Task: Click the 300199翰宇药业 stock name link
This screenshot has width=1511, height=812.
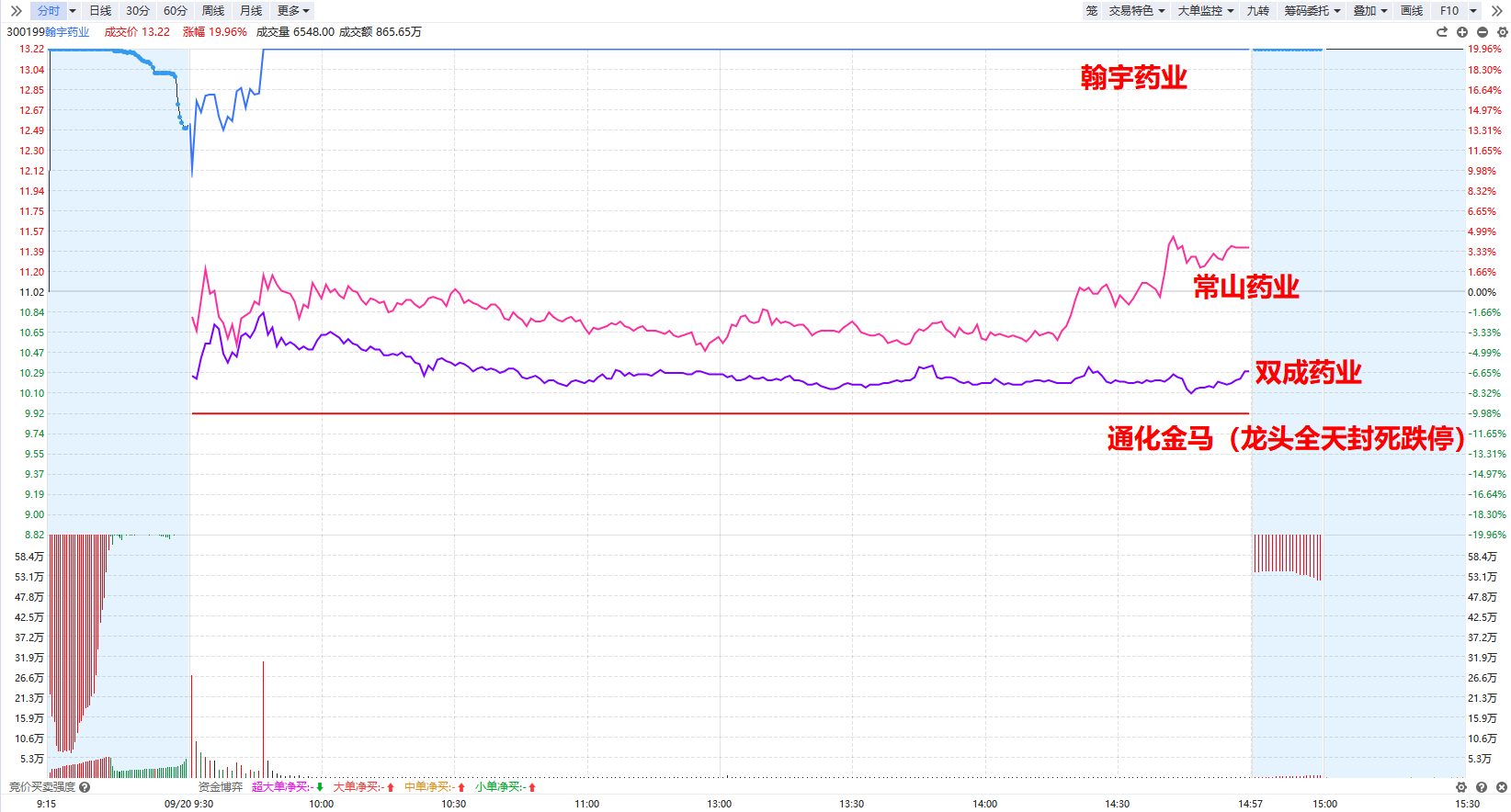Action: tap(48, 32)
